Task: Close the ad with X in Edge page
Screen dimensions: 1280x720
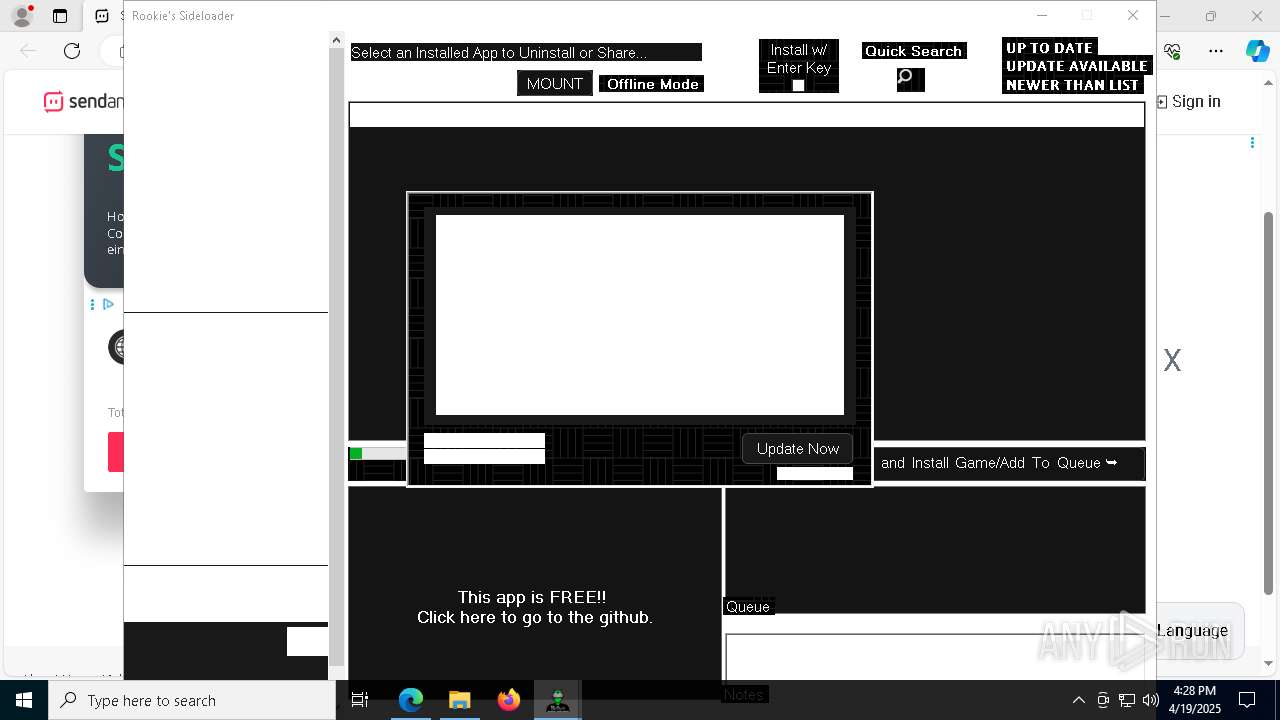Action: 1173,360
